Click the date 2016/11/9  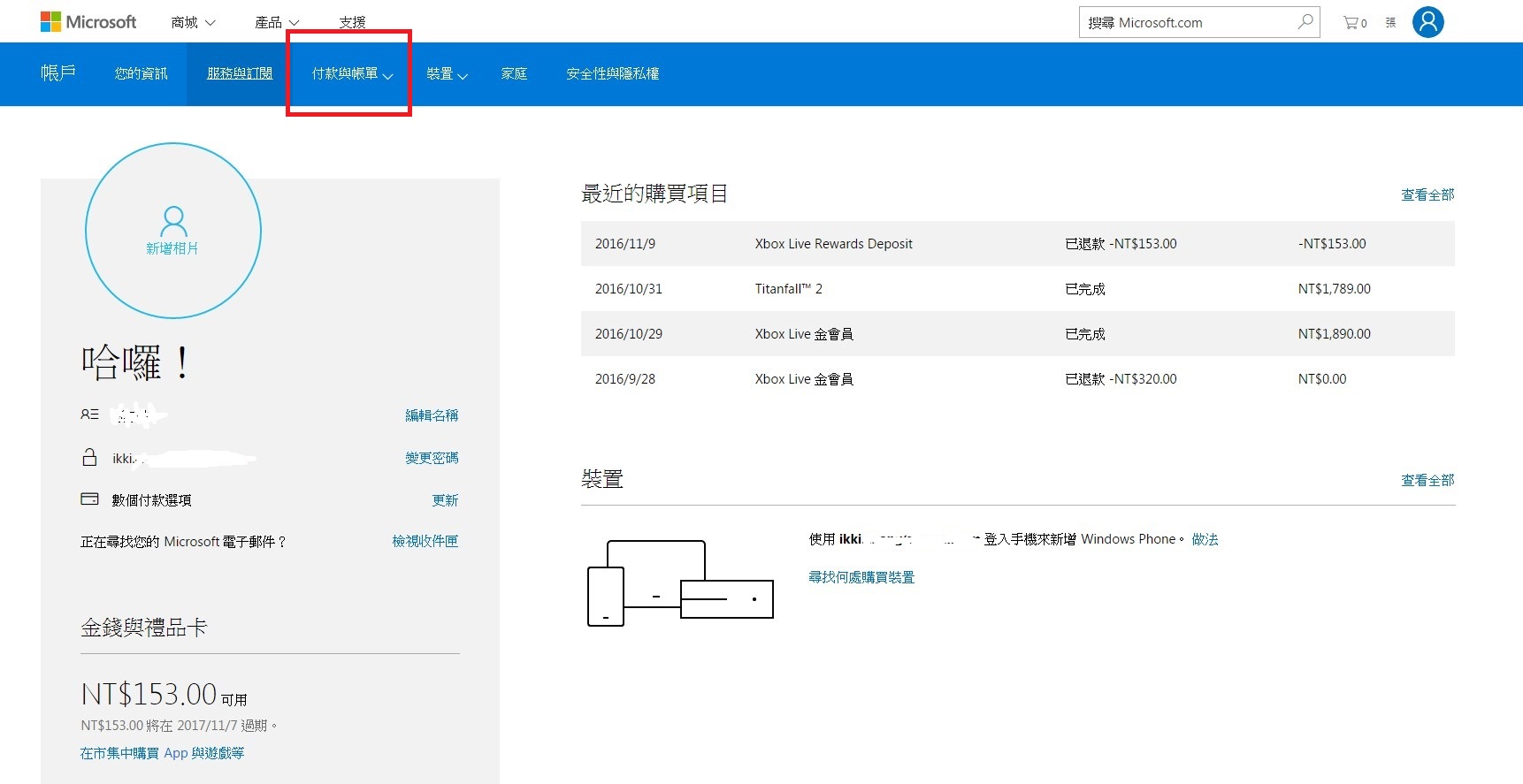625,244
